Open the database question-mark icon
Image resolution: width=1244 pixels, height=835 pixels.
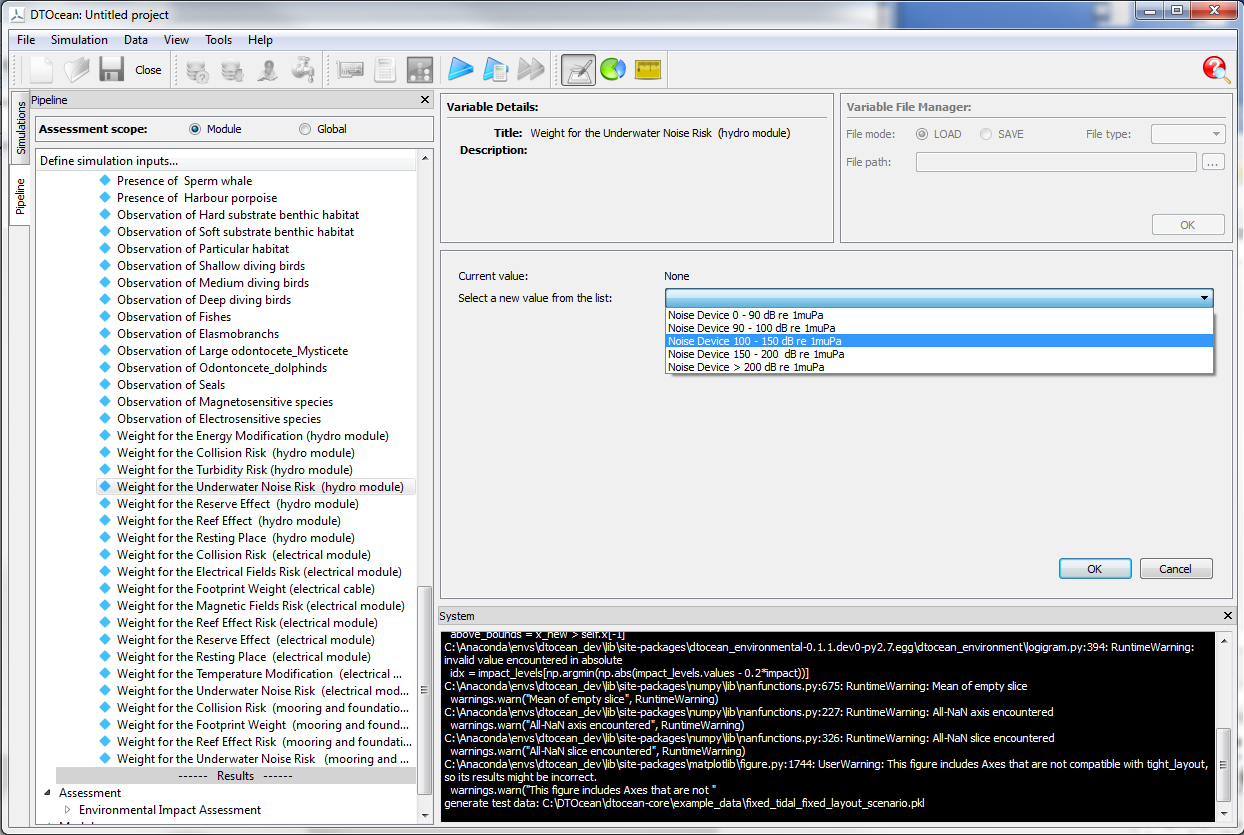tap(196, 69)
